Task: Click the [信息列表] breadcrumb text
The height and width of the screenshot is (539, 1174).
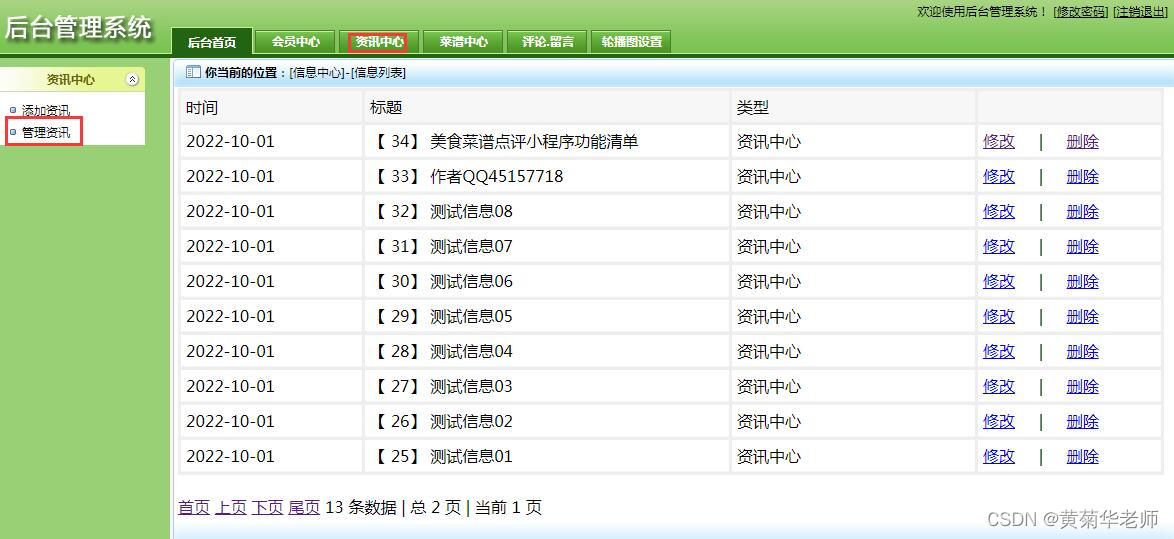Action: point(378,73)
